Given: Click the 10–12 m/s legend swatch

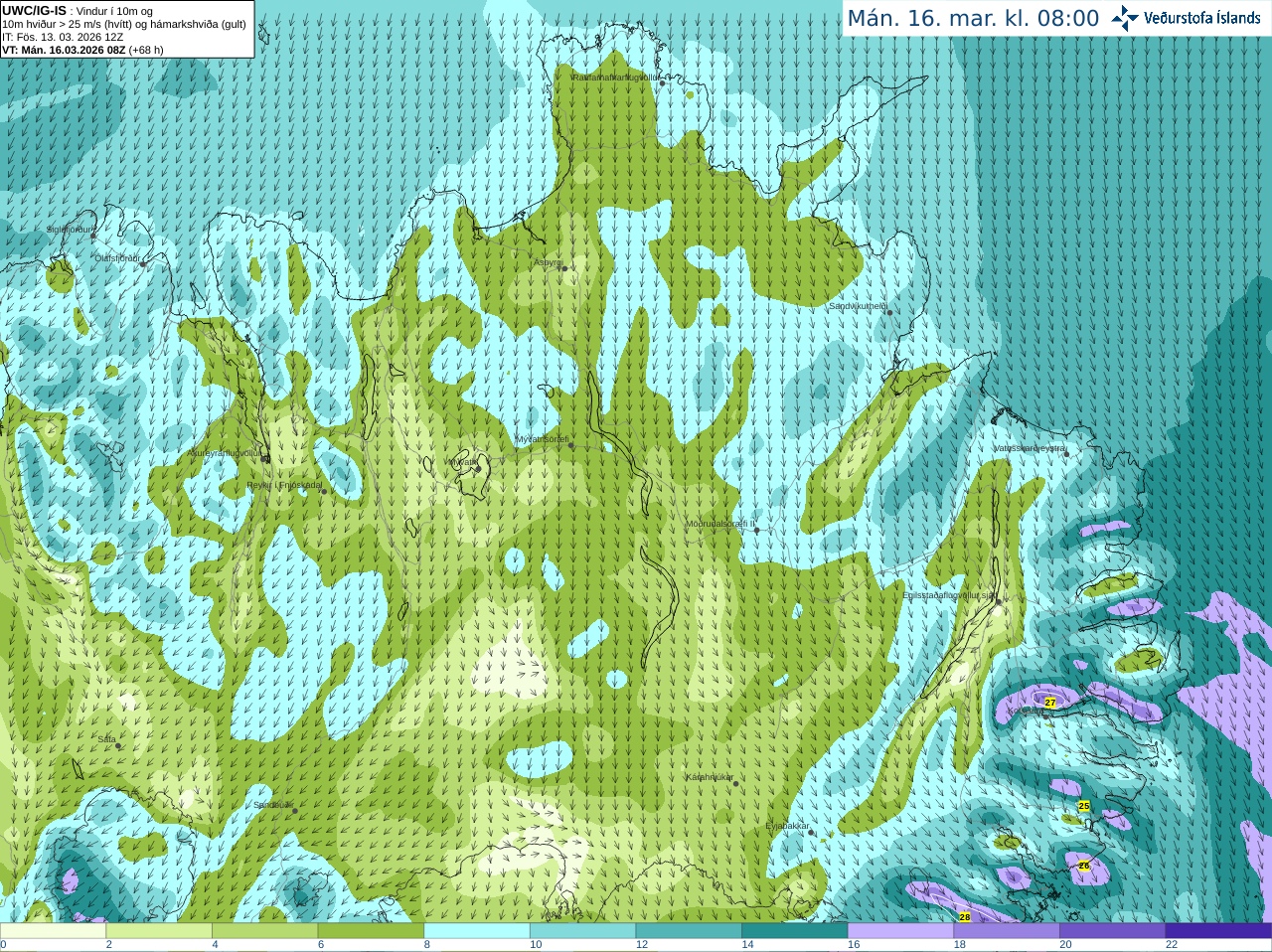Looking at the screenshot, I should [582, 931].
